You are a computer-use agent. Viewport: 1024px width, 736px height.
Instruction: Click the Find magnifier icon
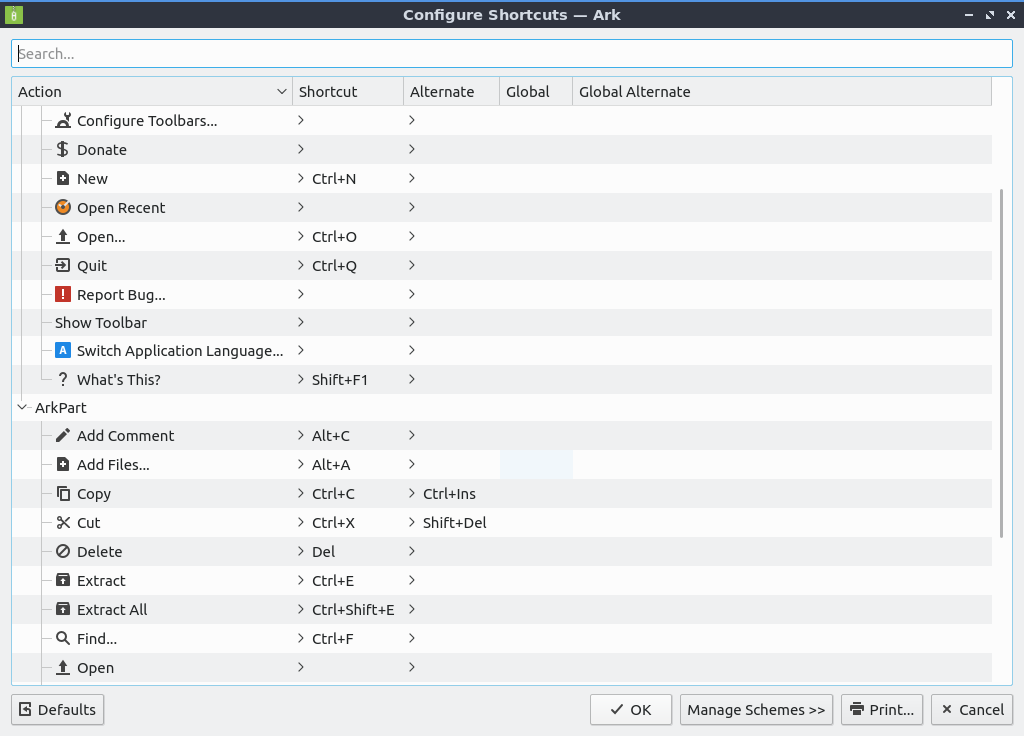pyautogui.click(x=63, y=639)
